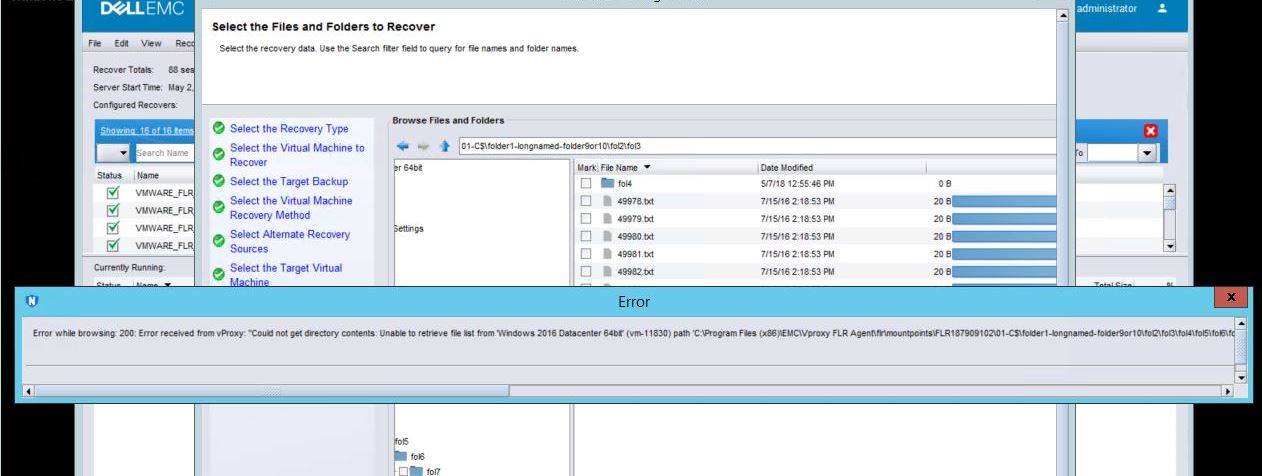Click the 49979.txt file icon

(x=607, y=219)
